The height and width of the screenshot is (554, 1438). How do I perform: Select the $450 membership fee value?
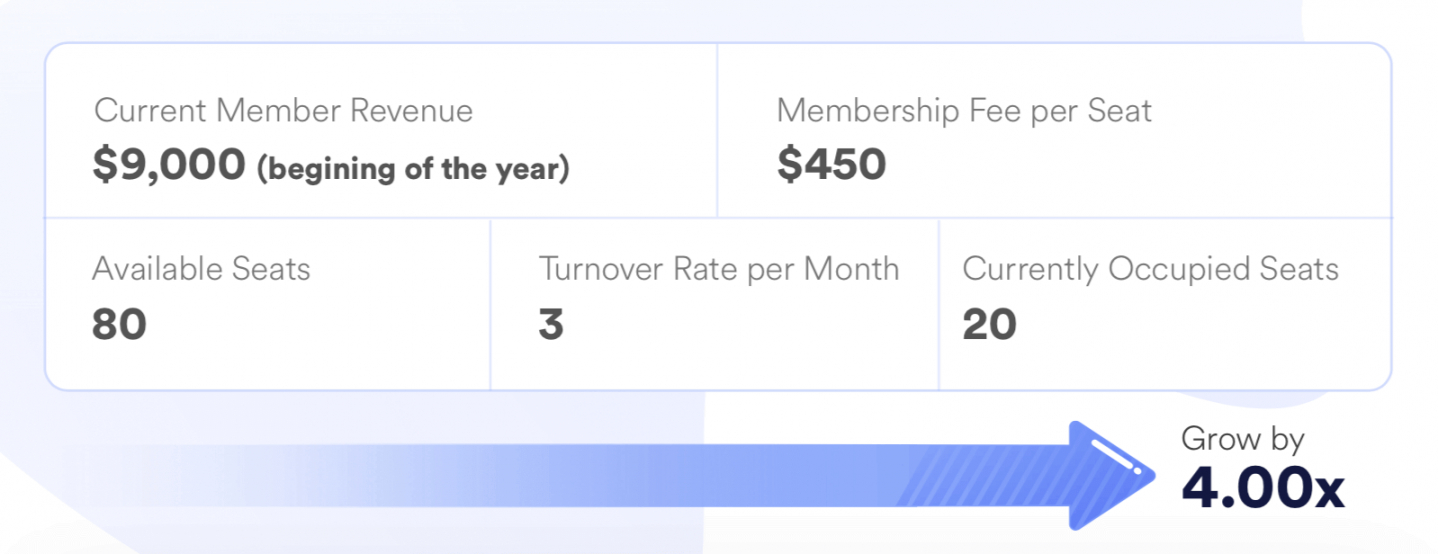pos(831,166)
